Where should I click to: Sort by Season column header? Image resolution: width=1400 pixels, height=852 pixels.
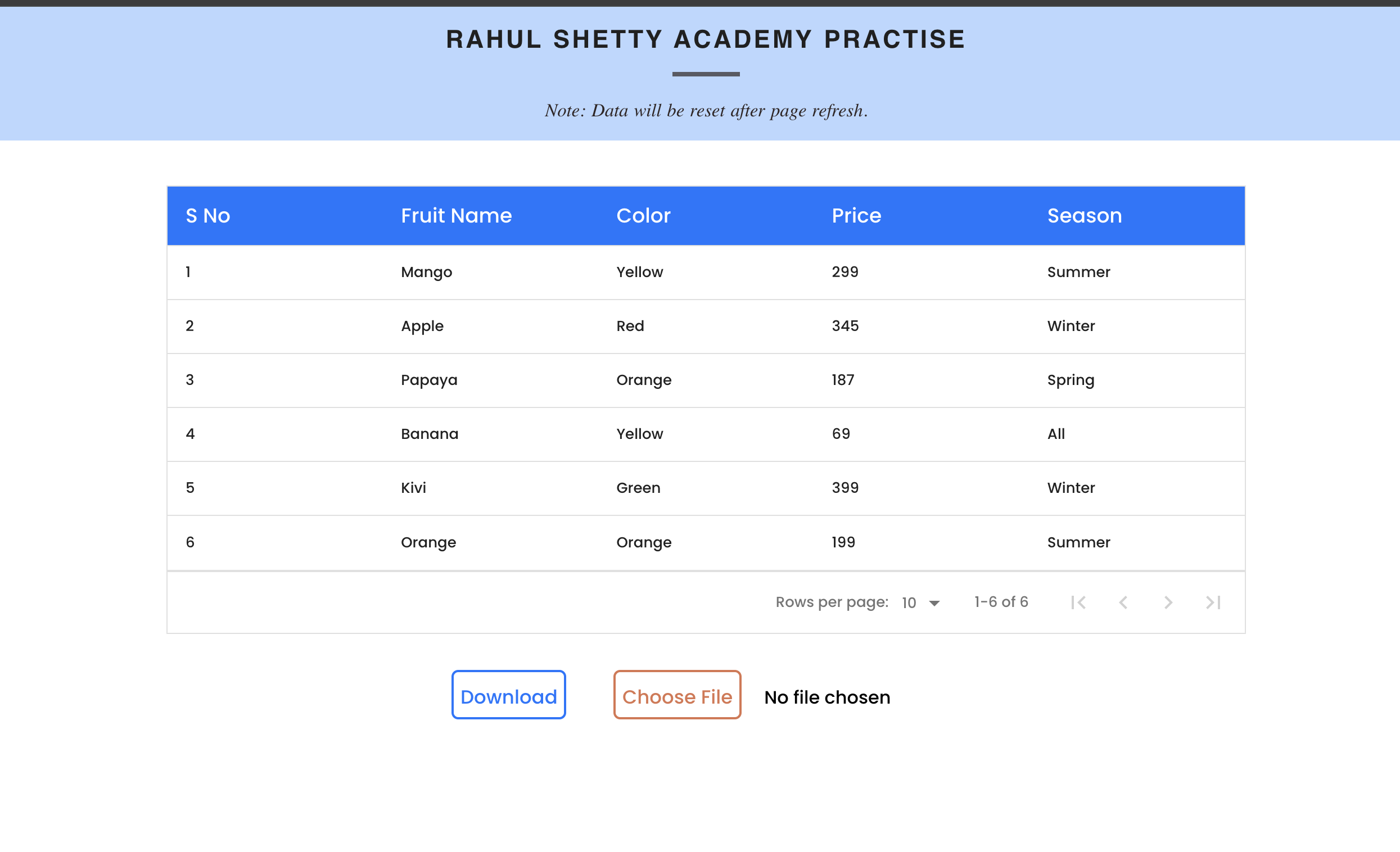tap(1084, 216)
